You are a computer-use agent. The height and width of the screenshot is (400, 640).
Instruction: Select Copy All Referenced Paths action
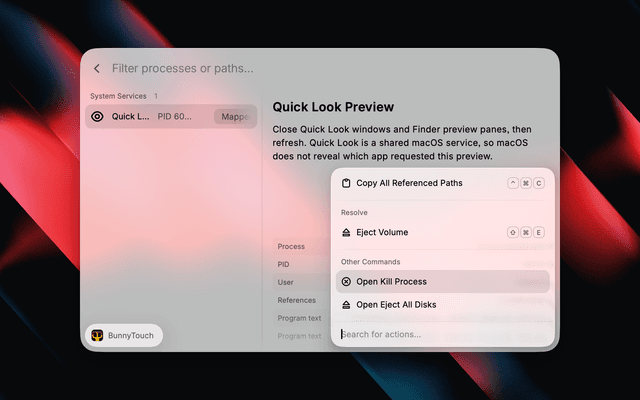coord(442,183)
